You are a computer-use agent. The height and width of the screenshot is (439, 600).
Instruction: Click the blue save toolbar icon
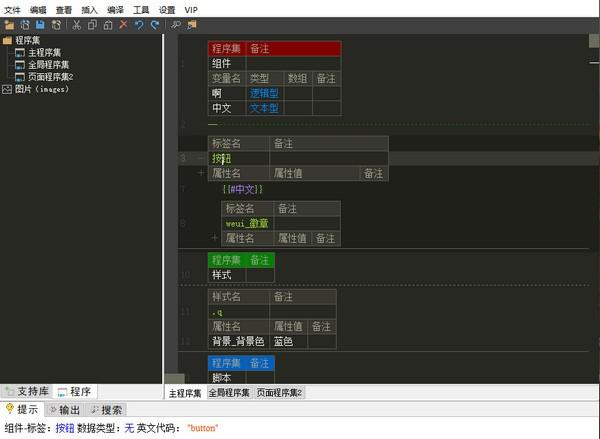[40, 25]
